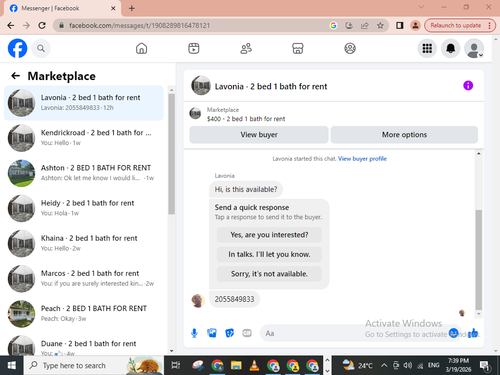Bookmark this page with star

click(380, 25)
